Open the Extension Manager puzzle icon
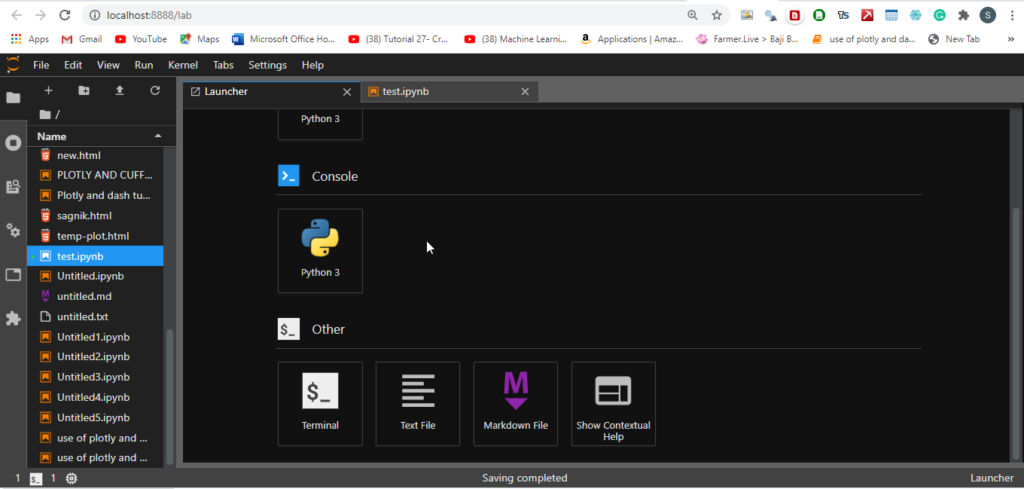The height and width of the screenshot is (489, 1024). [x=13, y=319]
